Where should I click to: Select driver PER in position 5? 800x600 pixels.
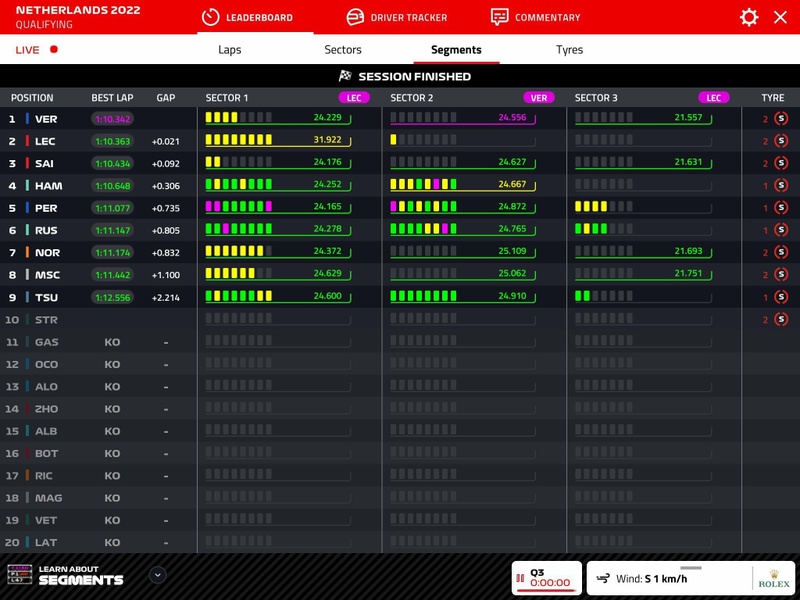(46, 208)
